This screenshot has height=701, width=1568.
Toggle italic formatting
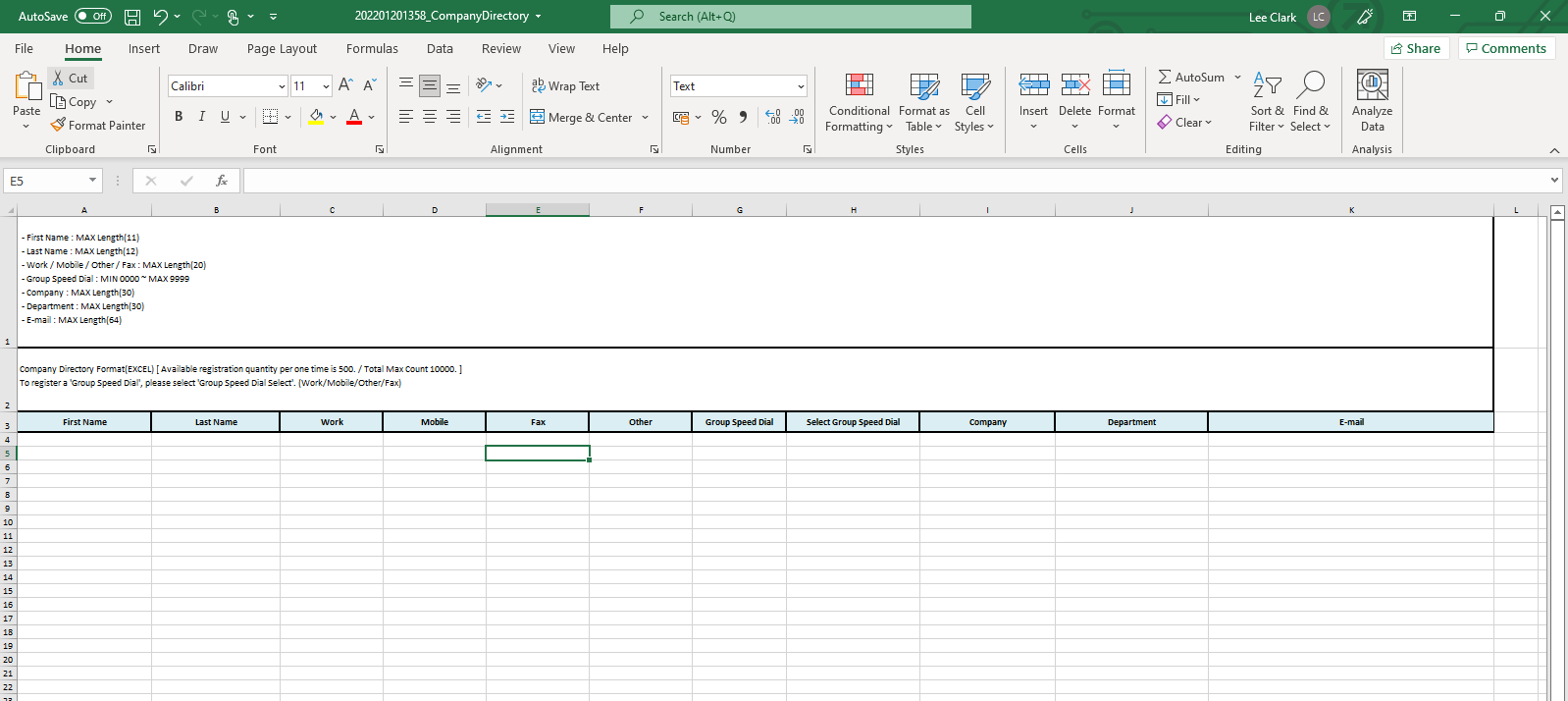click(201, 117)
